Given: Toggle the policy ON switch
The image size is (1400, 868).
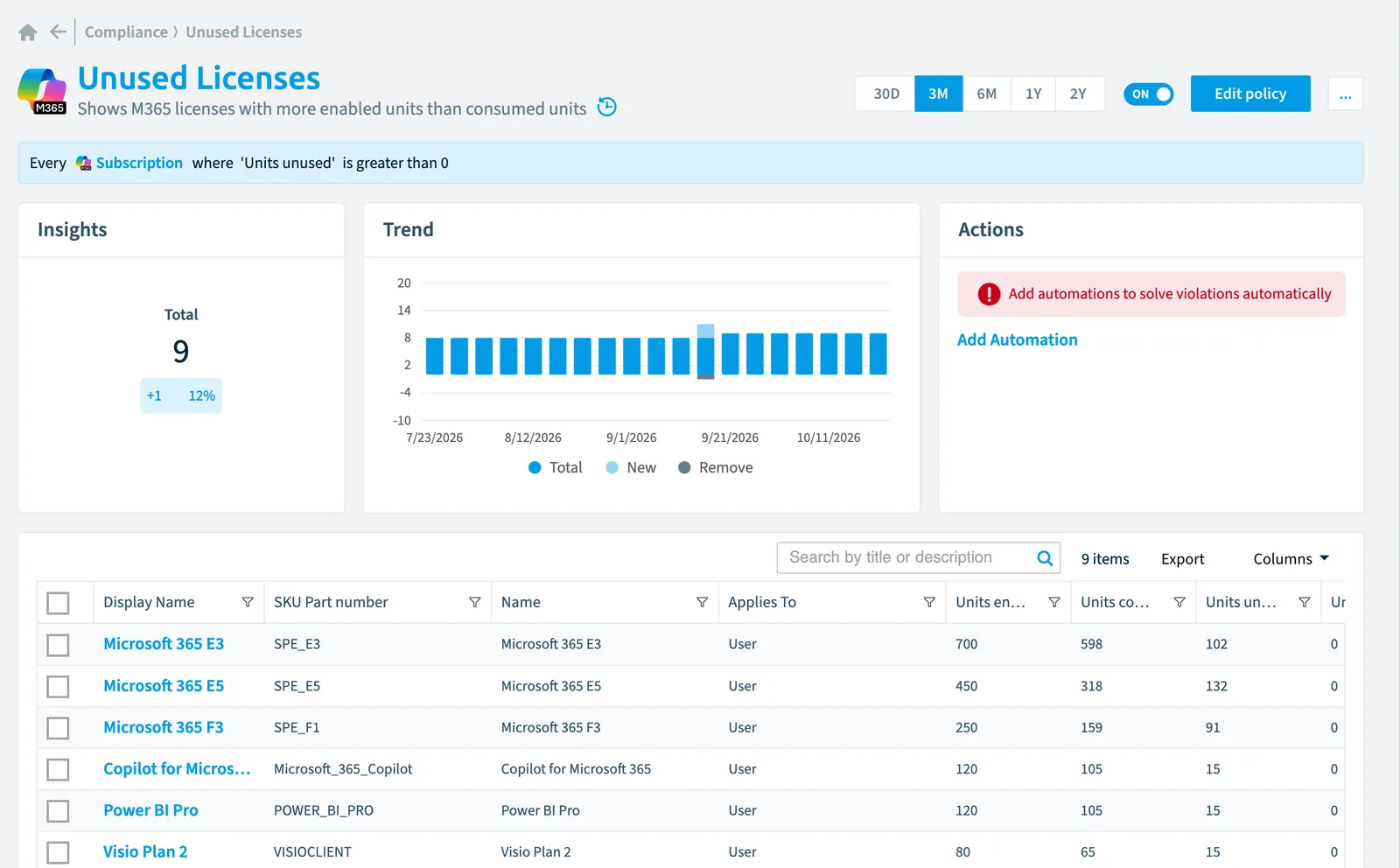Looking at the screenshot, I should [x=1149, y=94].
